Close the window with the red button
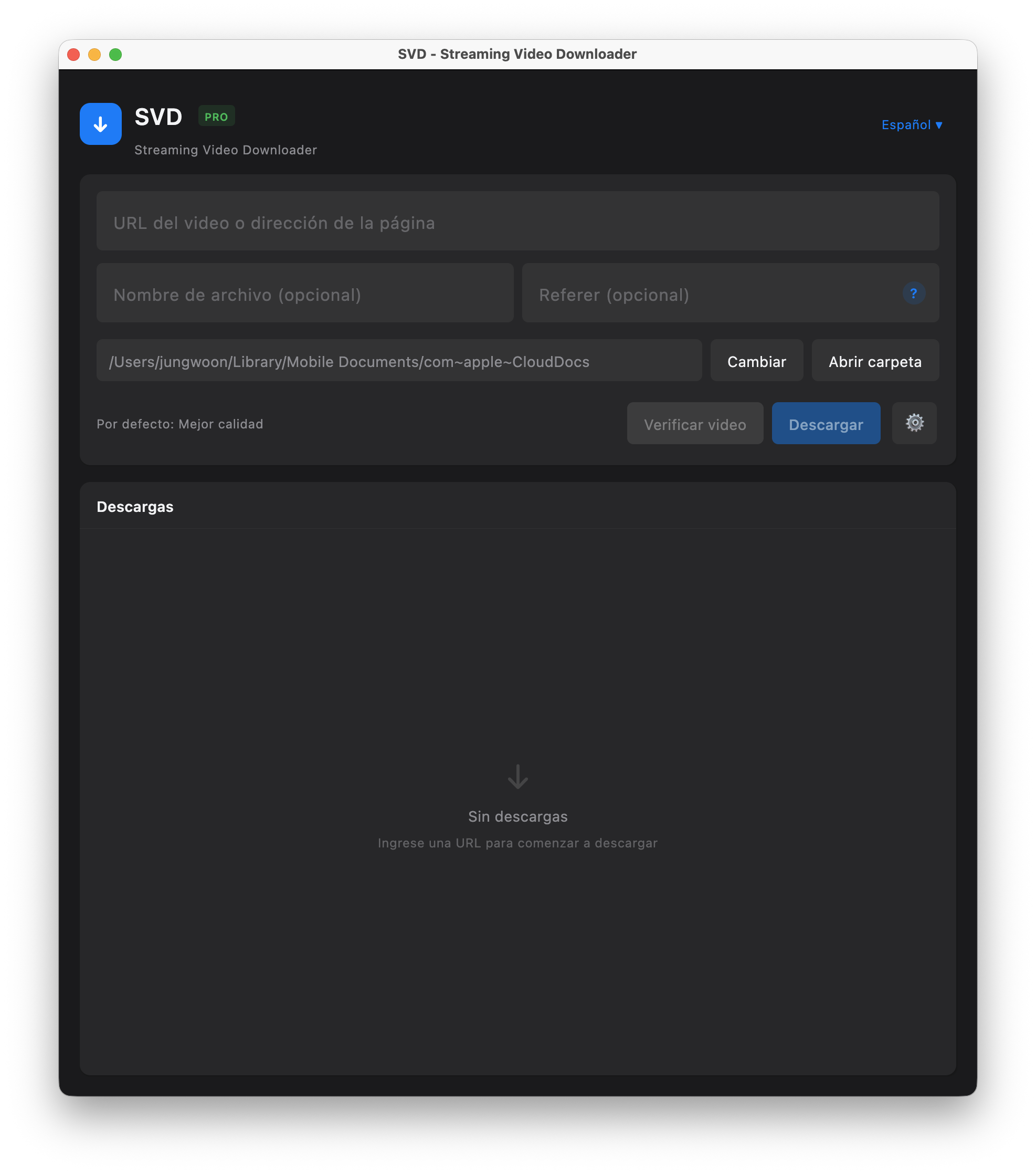The width and height of the screenshot is (1036, 1174). pos(73,55)
